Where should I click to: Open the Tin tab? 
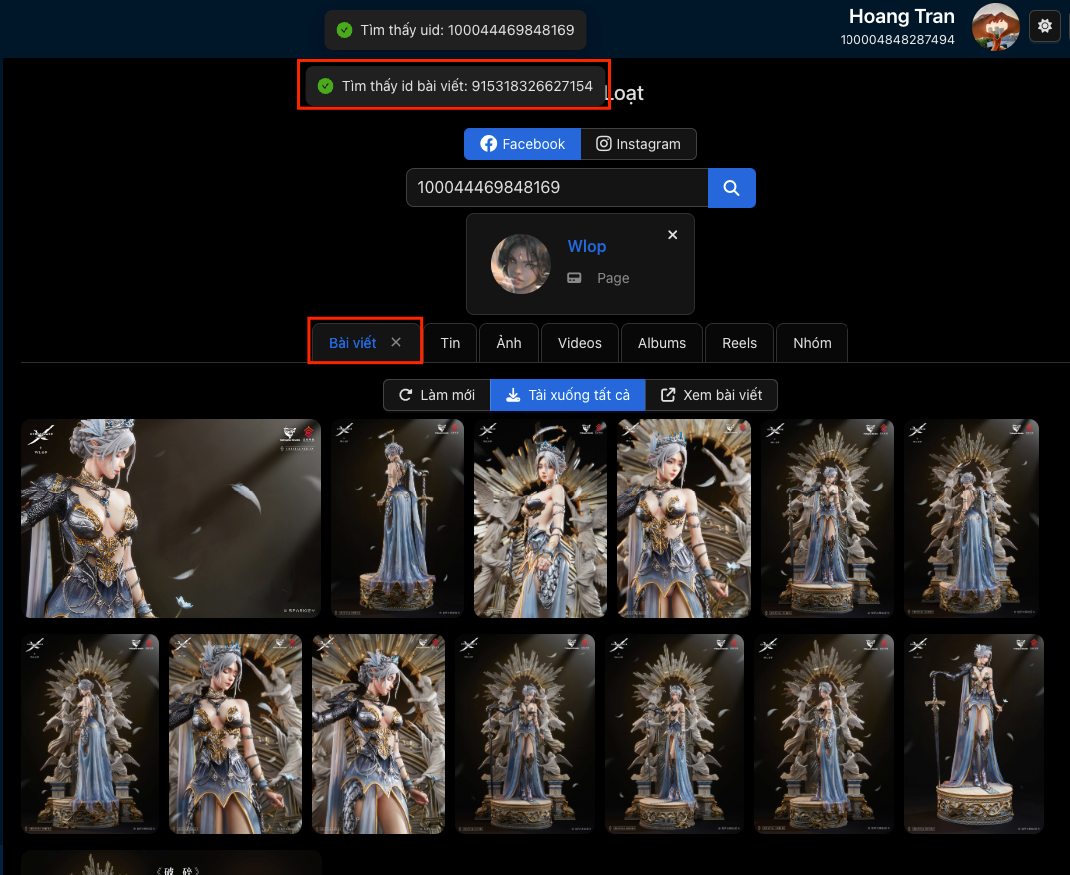pos(450,343)
